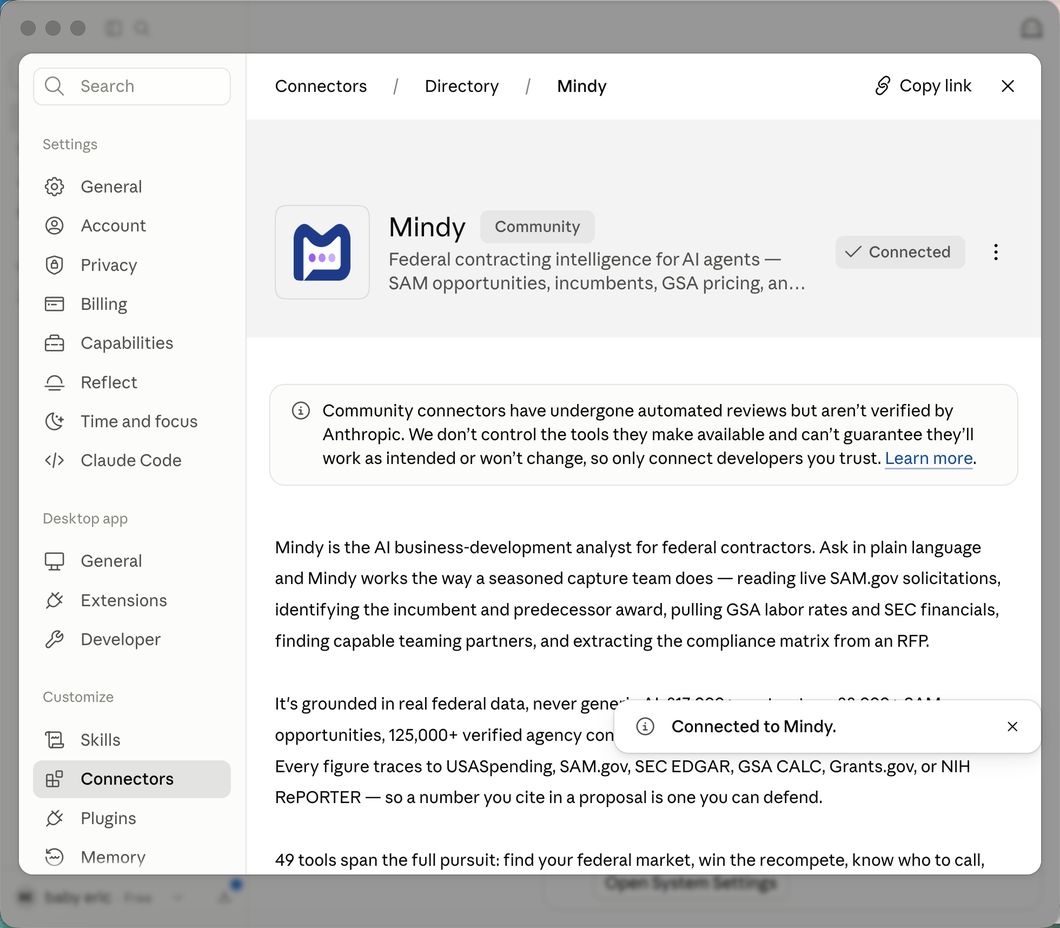
Task: Click the Reflect icon in sidebar
Action: (x=54, y=383)
